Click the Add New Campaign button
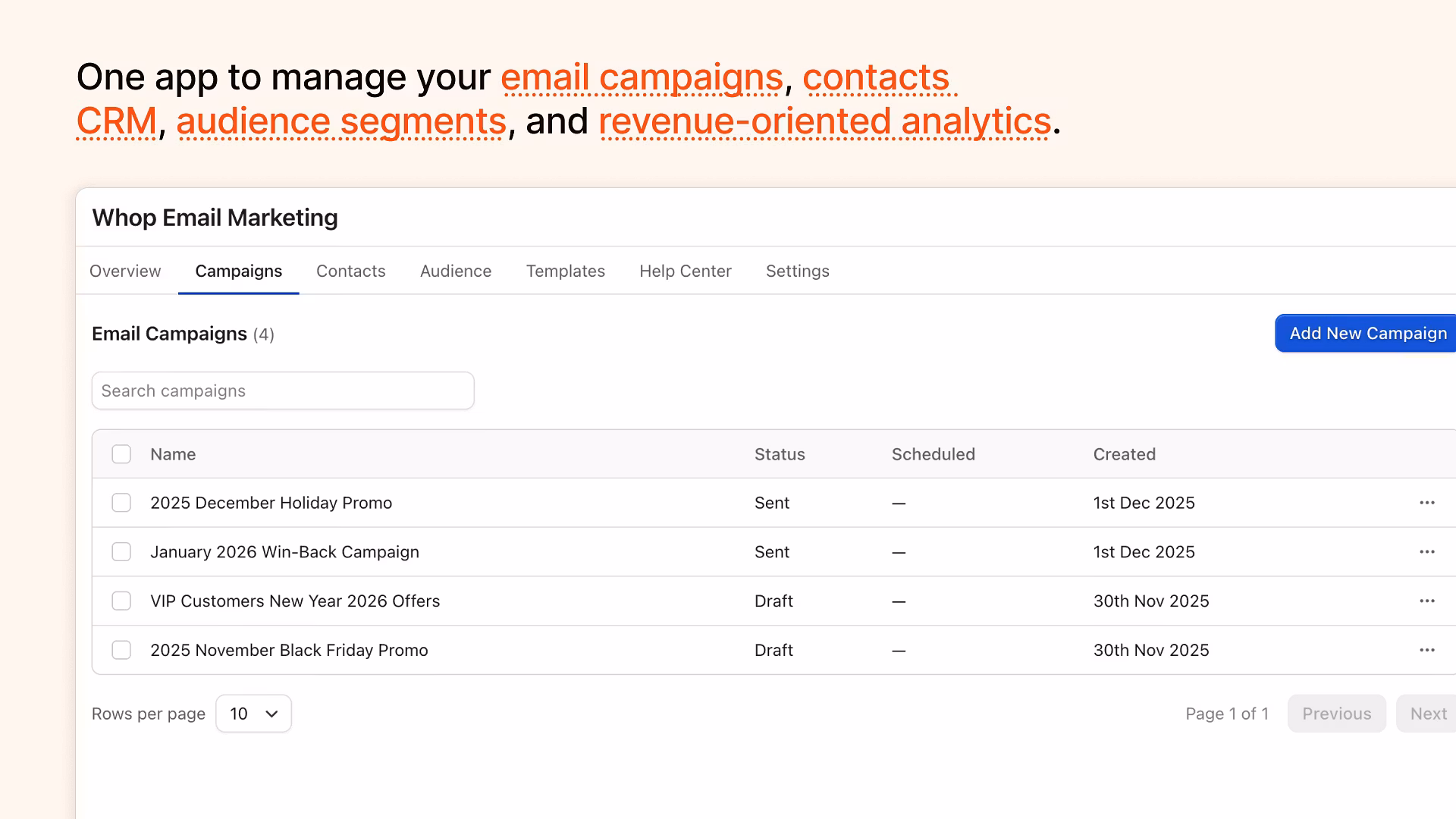 pos(1367,333)
